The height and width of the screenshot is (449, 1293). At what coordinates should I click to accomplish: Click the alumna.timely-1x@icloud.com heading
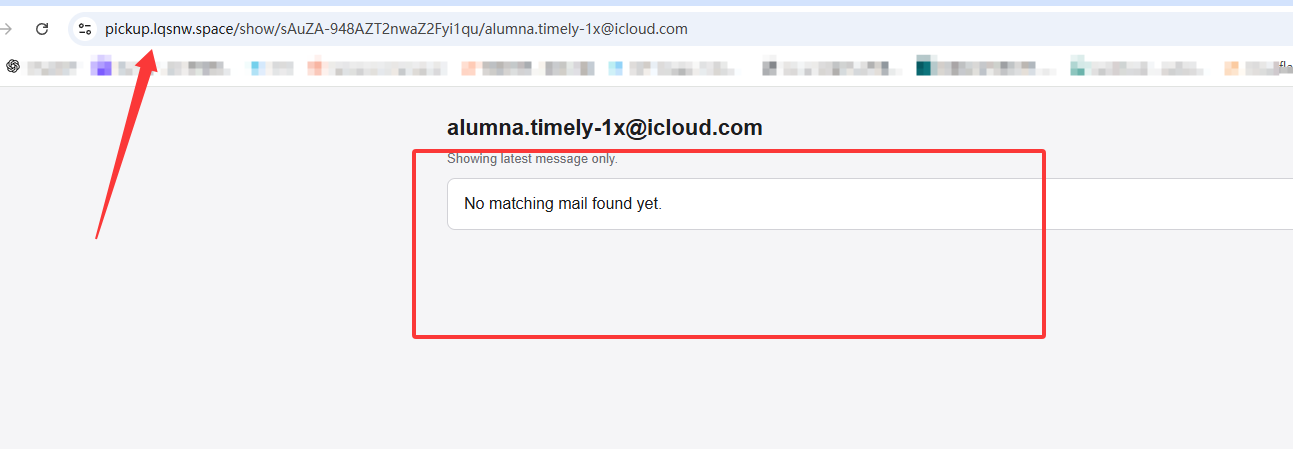[605, 128]
